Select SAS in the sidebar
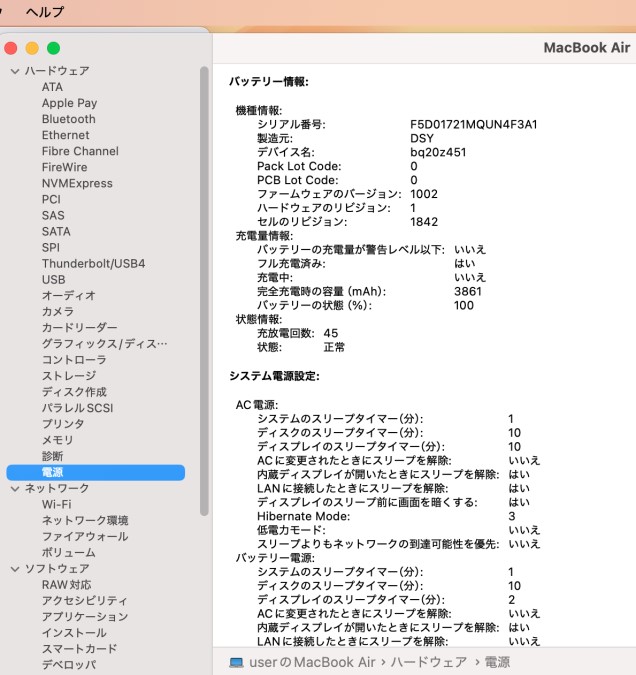The image size is (636, 675). click(x=53, y=215)
